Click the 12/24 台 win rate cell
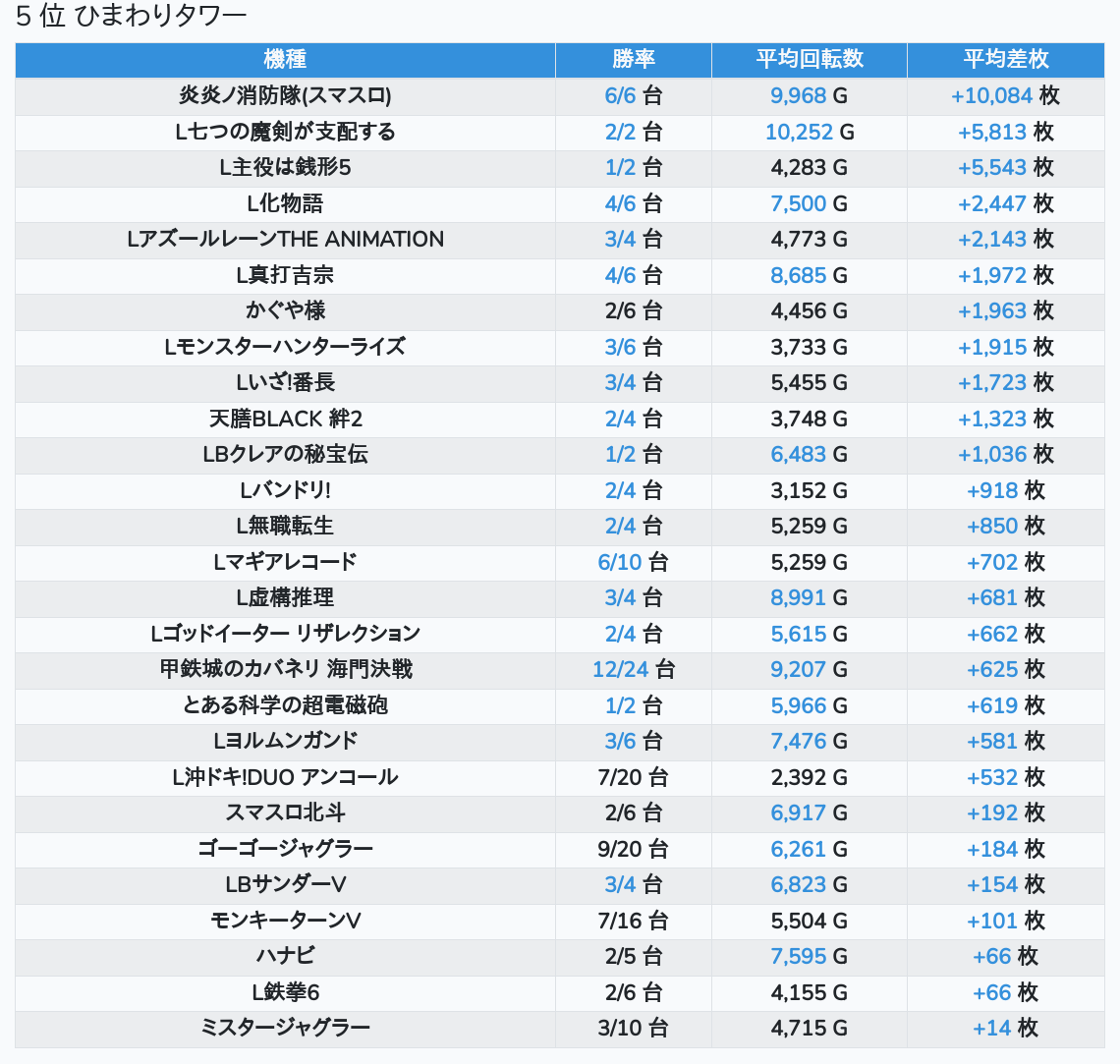Viewport: 1120px width, 1064px height. [x=633, y=669]
